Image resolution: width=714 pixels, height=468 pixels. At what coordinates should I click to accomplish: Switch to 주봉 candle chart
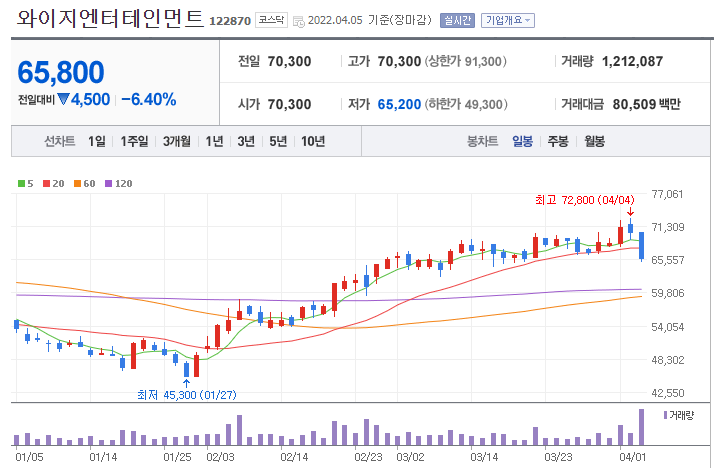click(558, 141)
